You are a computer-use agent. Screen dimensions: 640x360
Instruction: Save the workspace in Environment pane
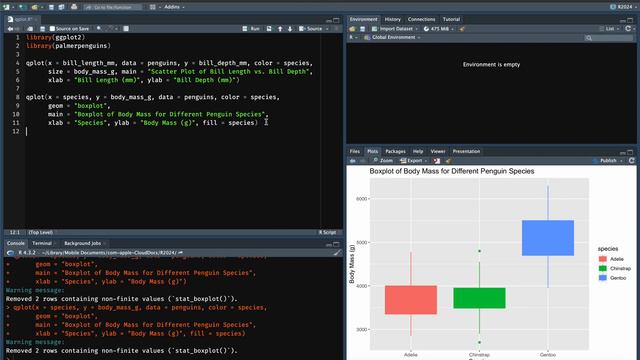(x=362, y=29)
